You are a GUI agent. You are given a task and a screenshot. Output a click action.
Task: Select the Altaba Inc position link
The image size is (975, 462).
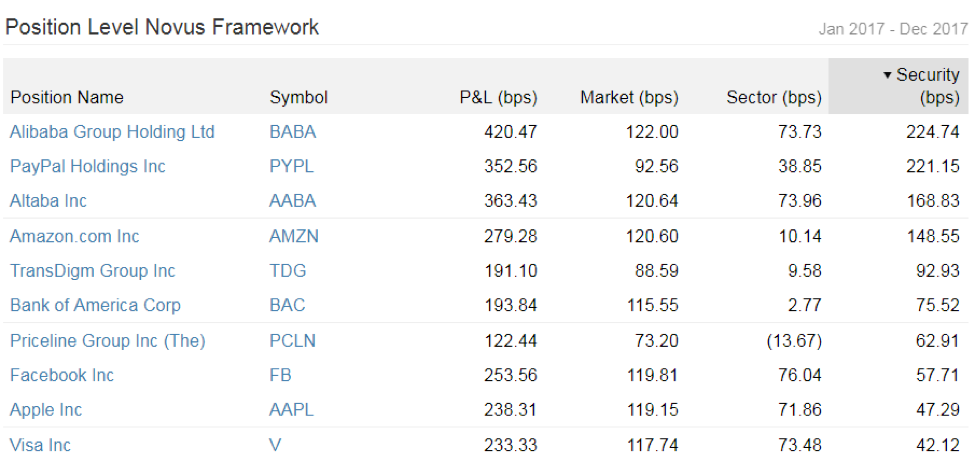pyautogui.click(x=48, y=201)
